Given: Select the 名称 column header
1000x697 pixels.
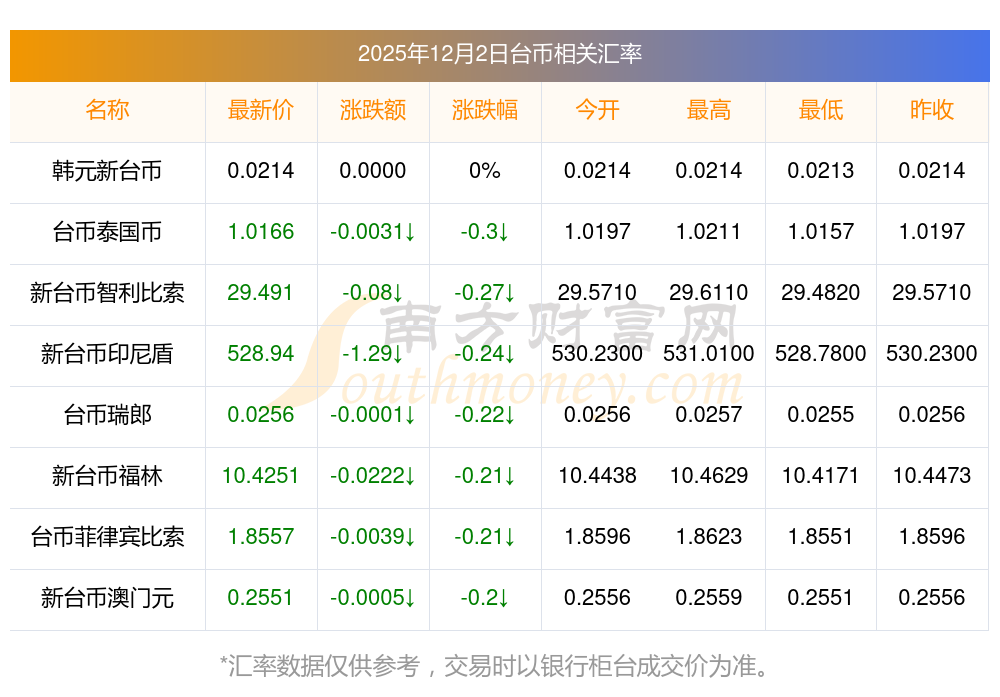Looking at the screenshot, I should pyautogui.click(x=107, y=110).
